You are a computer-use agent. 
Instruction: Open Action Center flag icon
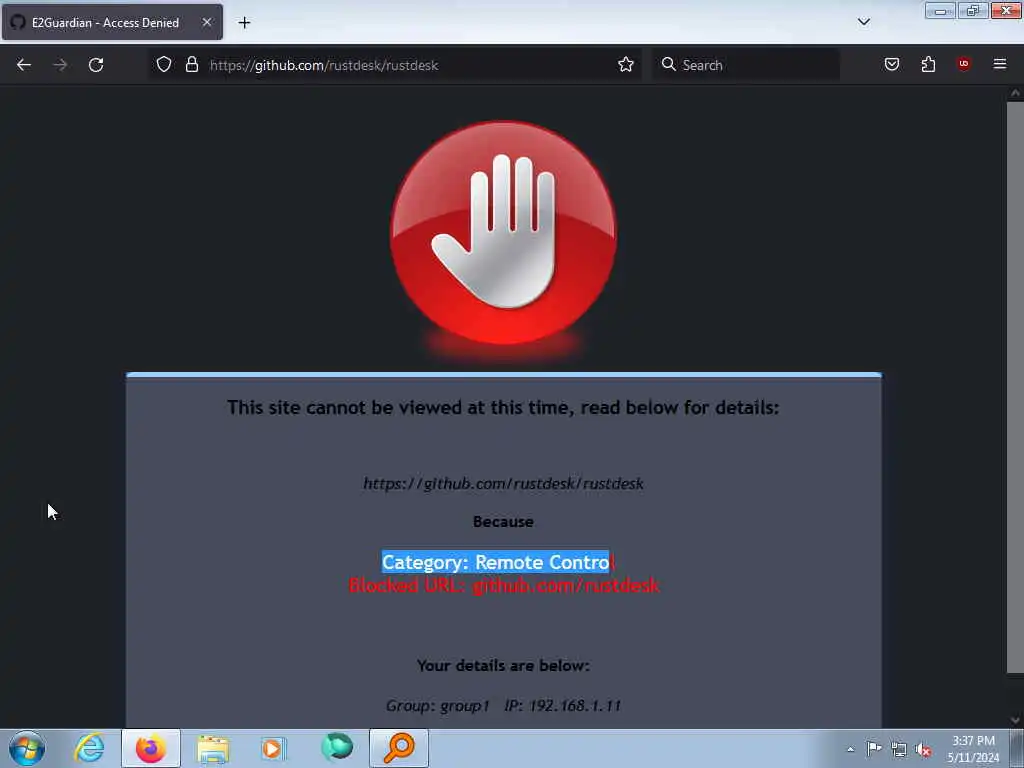pos(874,748)
